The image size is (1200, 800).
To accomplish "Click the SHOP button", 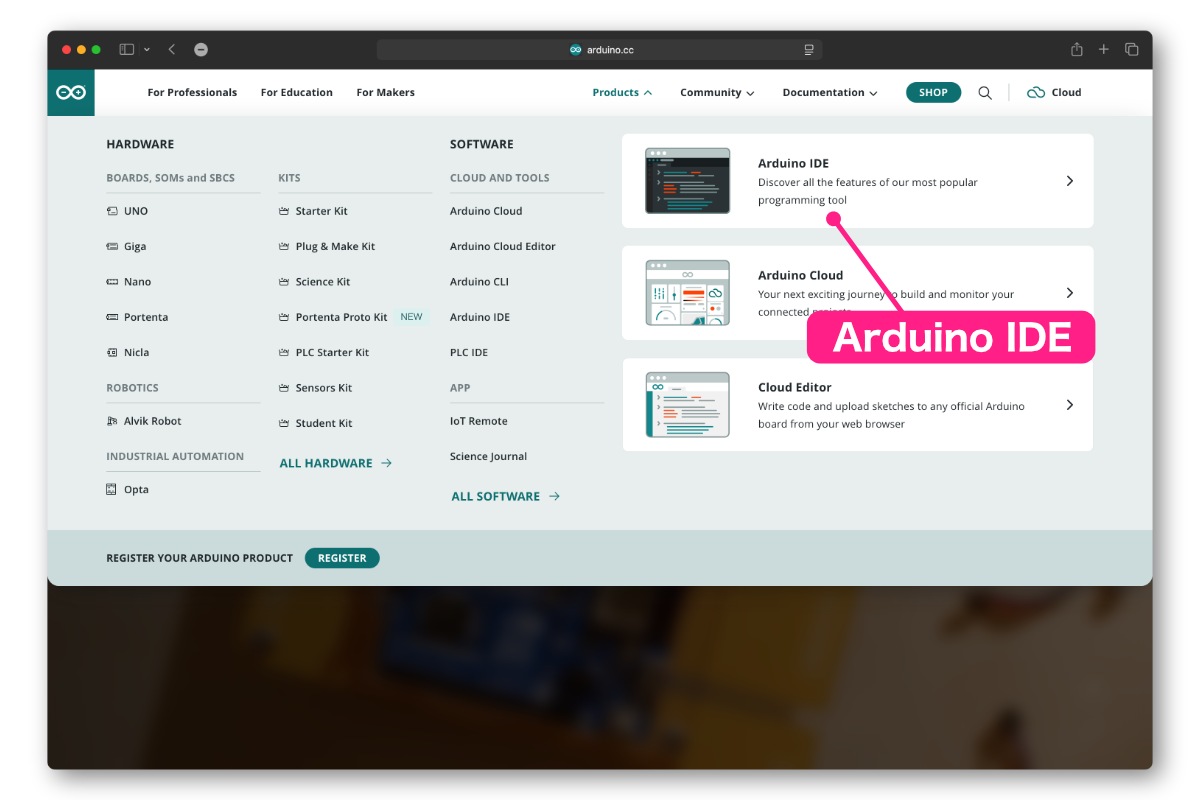I will [933, 93].
